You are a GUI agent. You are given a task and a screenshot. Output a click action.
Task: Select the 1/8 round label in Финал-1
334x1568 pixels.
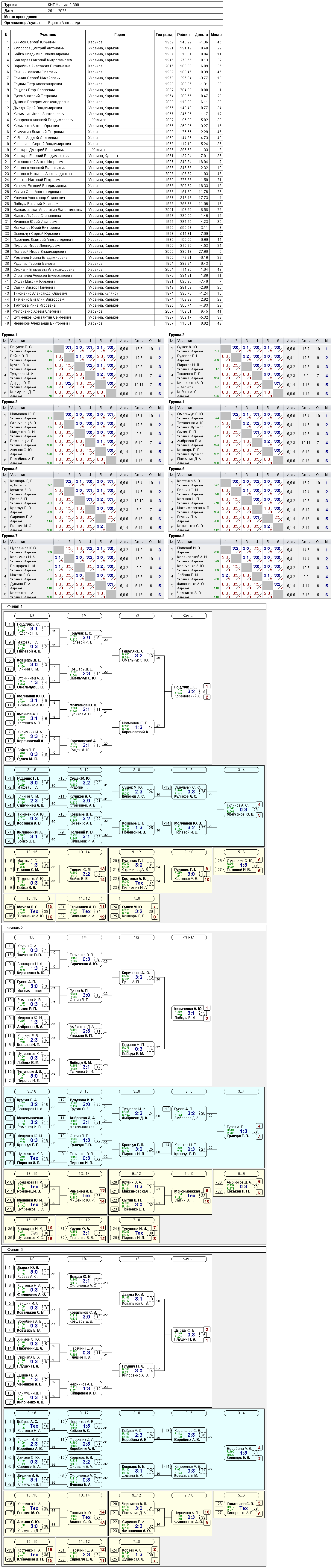(x=32, y=615)
